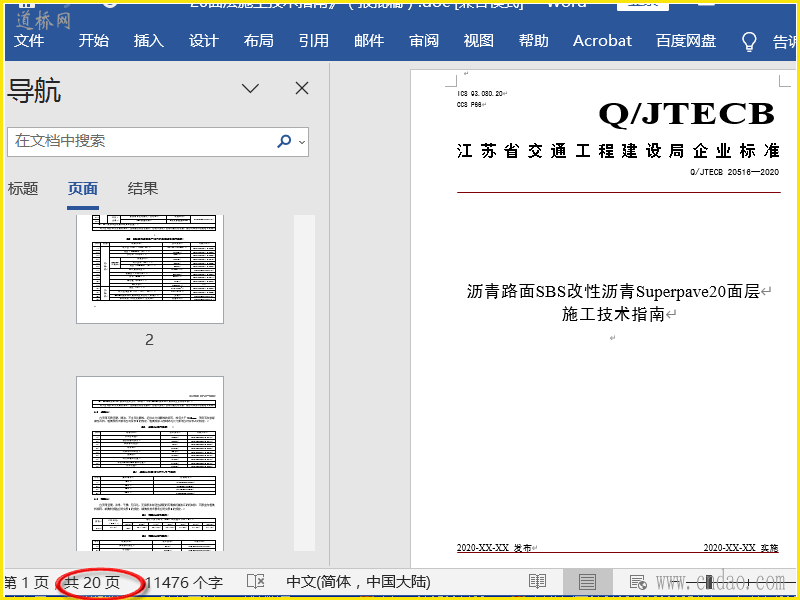Open the 帮助 ribbon tab
The image size is (800, 600).
click(x=533, y=41)
